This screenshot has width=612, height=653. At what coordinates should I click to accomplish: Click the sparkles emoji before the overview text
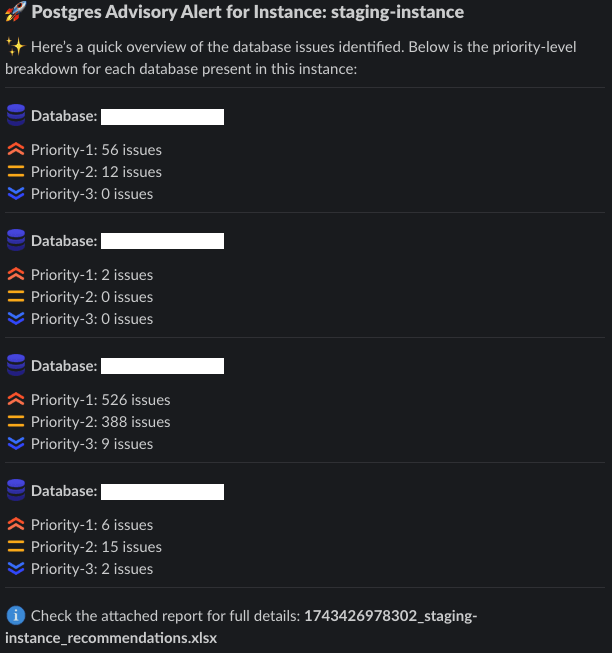click(x=16, y=47)
